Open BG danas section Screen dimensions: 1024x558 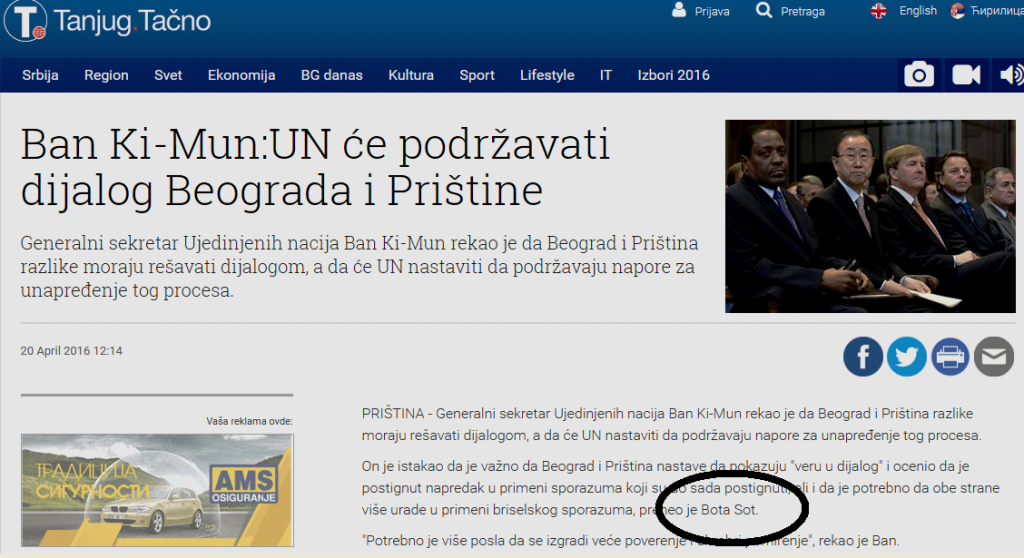[x=331, y=75]
